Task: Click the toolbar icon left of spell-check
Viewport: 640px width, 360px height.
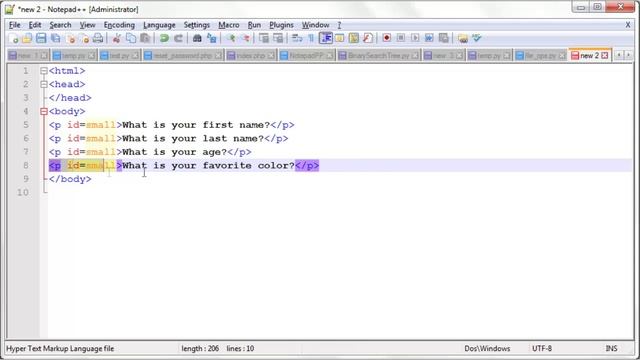Action: [x=462, y=38]
